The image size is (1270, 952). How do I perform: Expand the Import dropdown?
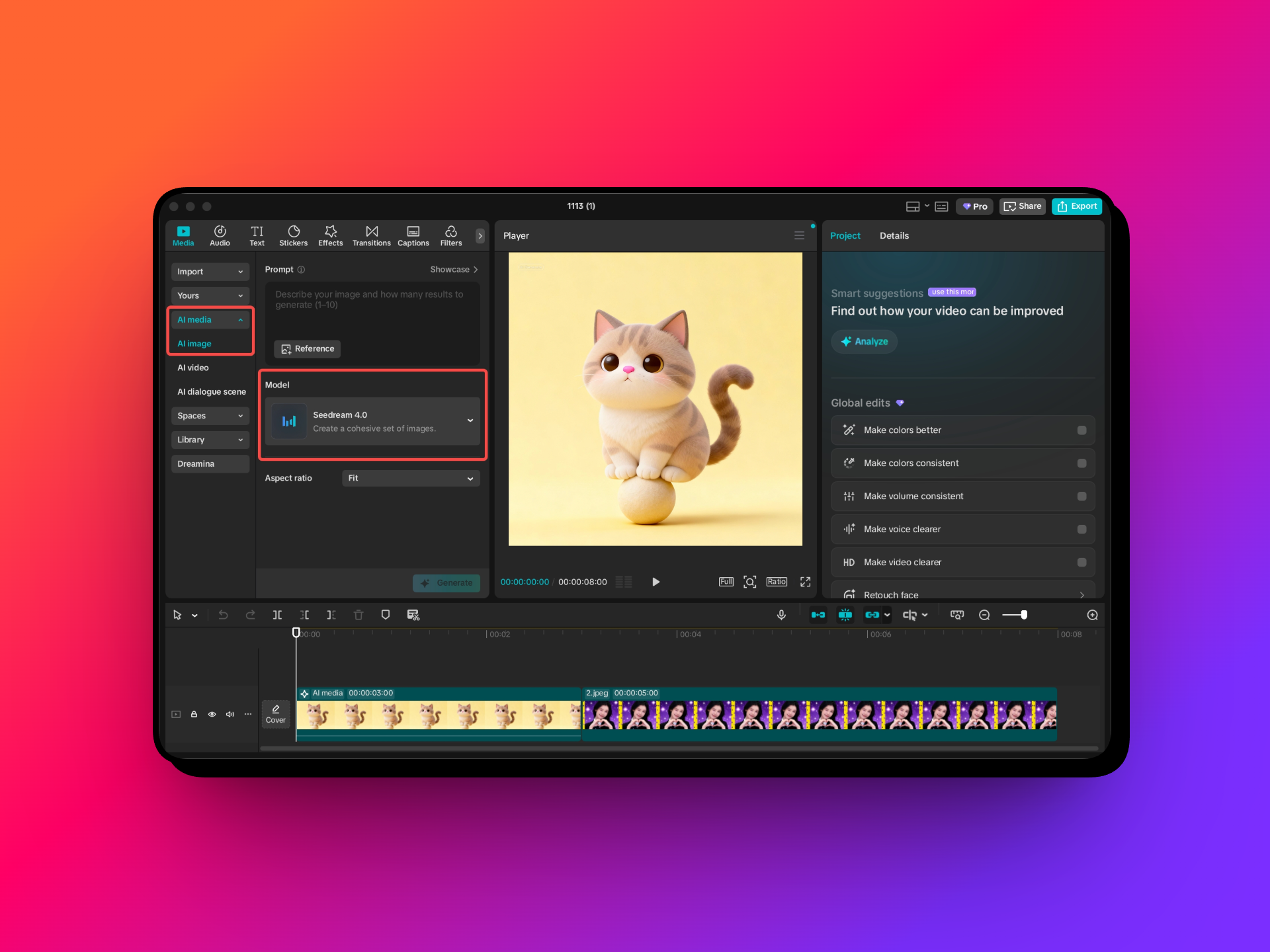[210, 272]
